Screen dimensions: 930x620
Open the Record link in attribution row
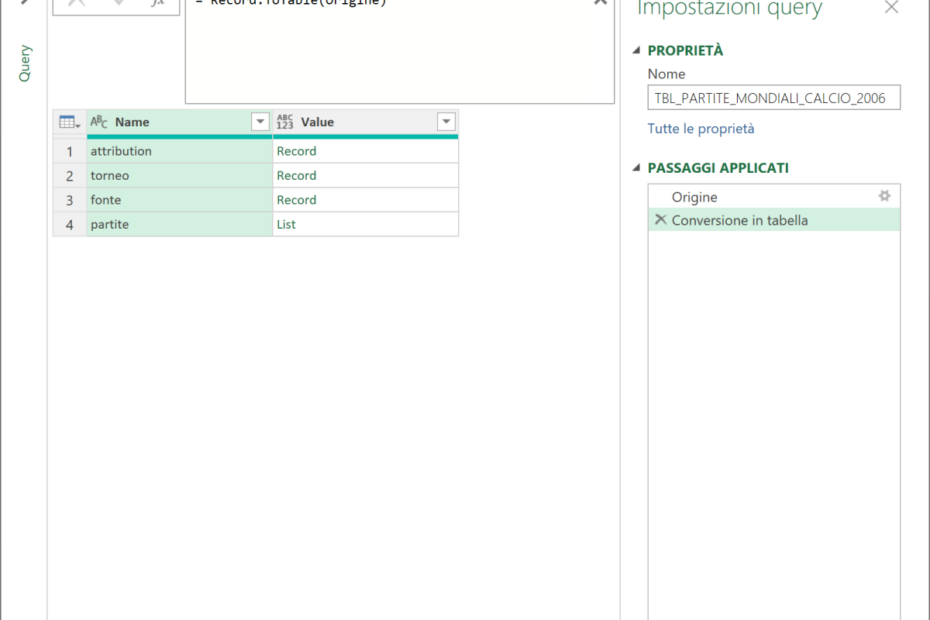pyautogui.click(x=296, y=151)
